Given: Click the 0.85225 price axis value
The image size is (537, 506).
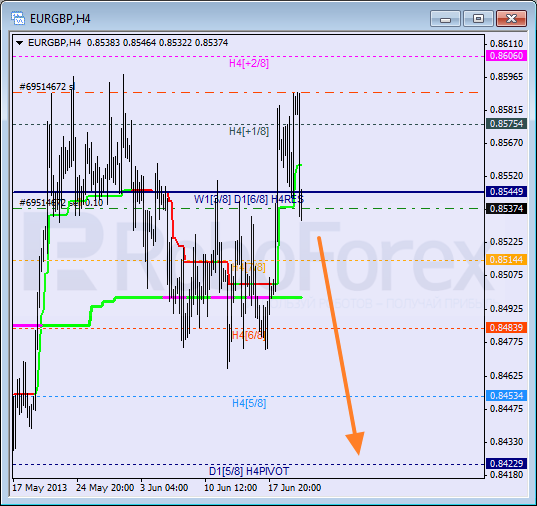Looking at the screenshot, I should click(x=507, y=242).
